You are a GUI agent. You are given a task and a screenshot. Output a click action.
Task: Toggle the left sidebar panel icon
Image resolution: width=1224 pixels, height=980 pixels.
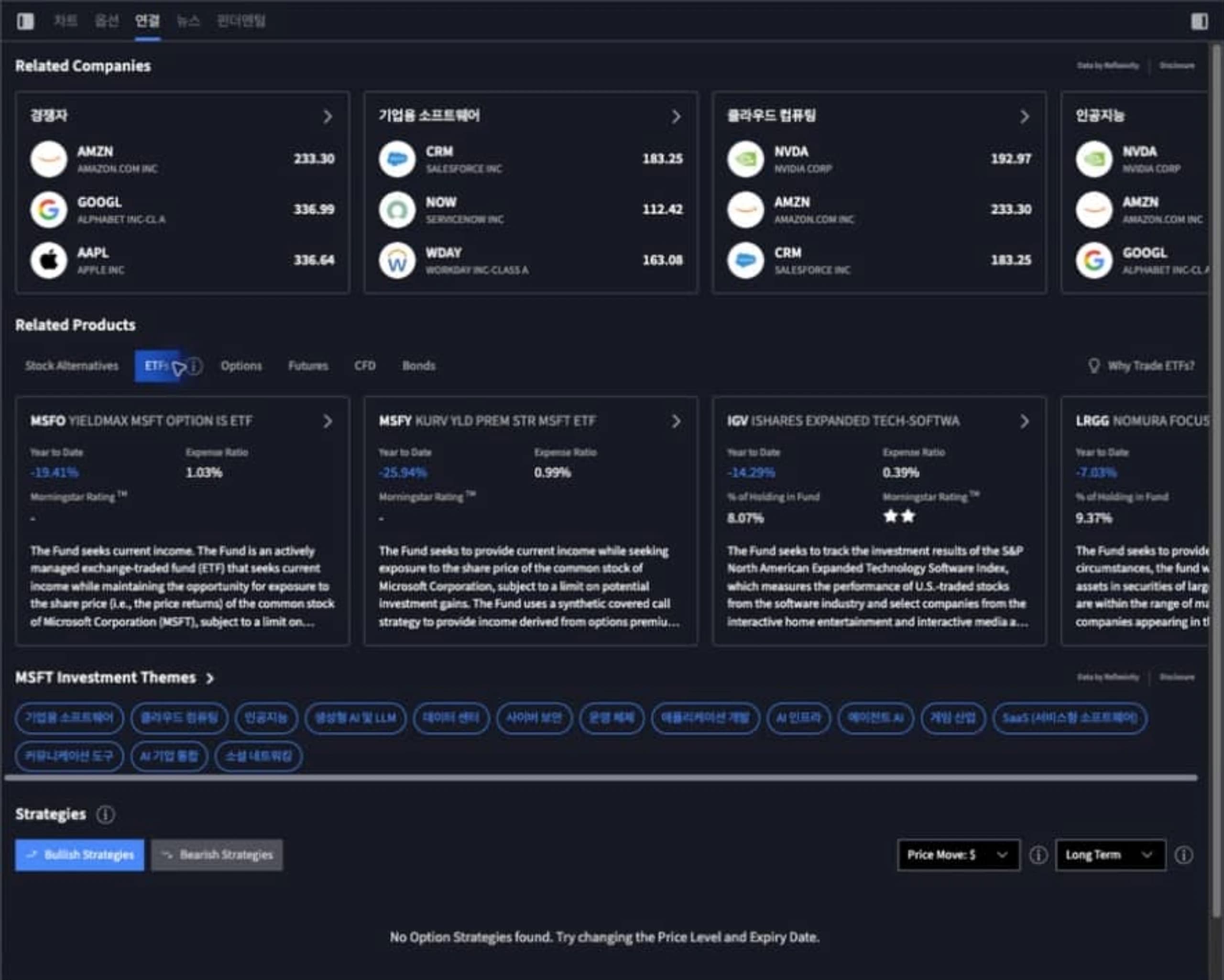click(x=25, y=22)
